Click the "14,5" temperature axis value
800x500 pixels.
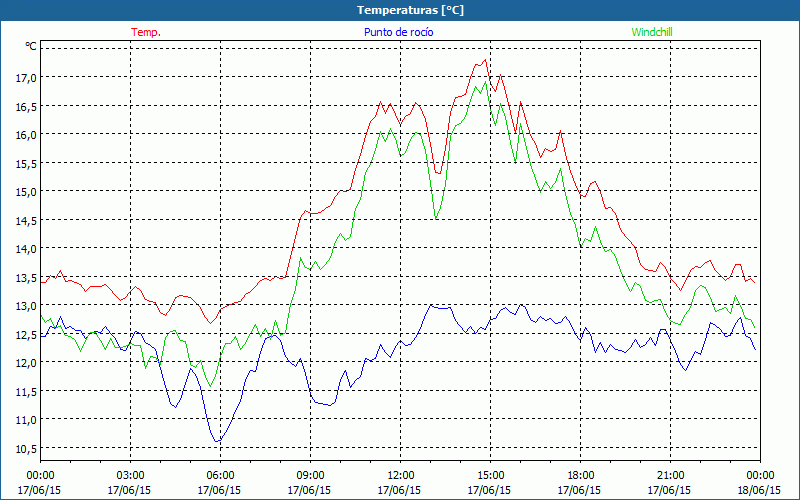point(27,220)
